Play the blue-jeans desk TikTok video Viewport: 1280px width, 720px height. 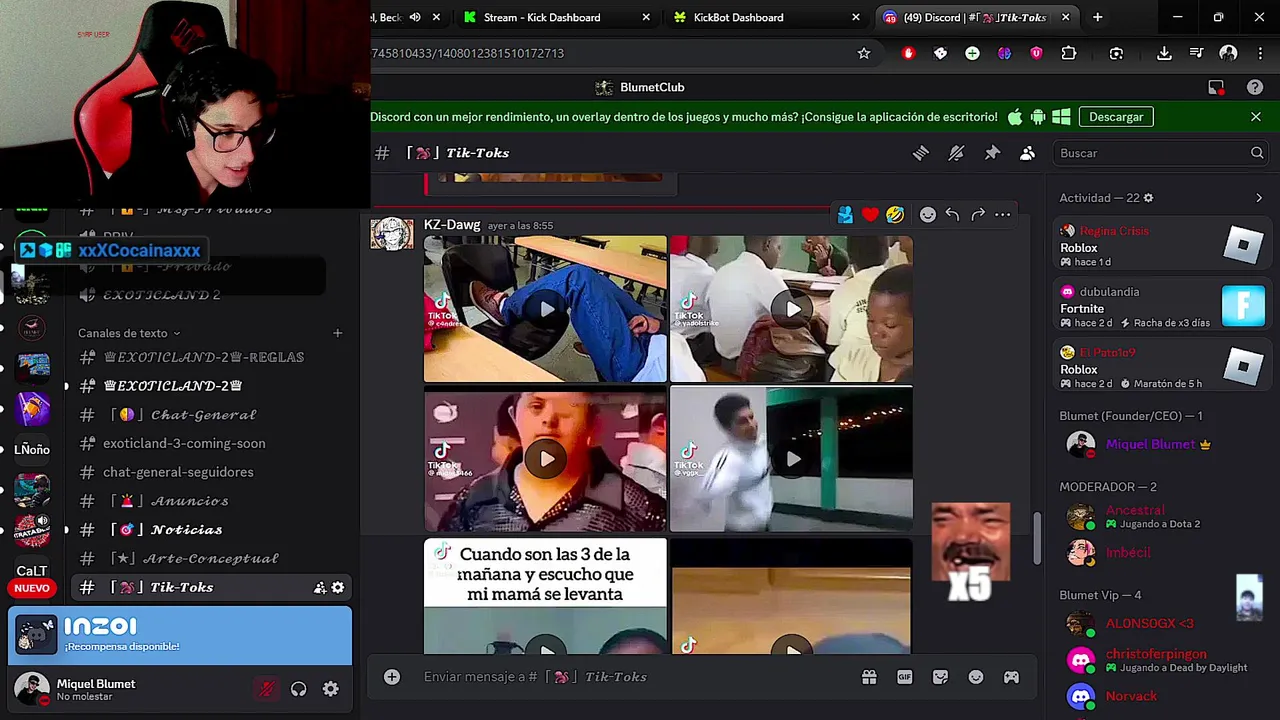pos(545,309)
